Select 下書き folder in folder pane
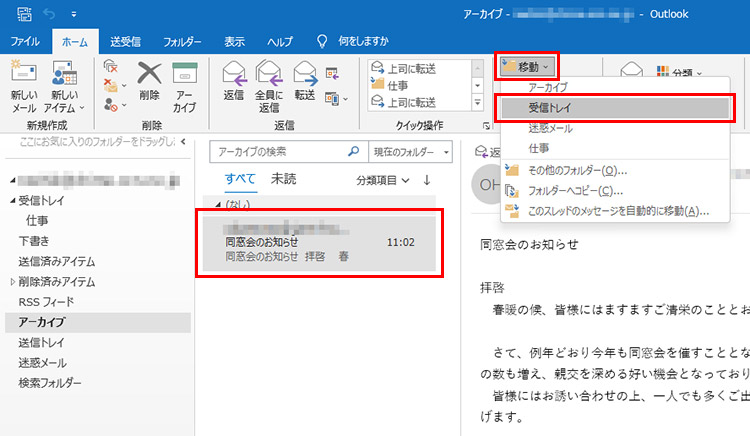 [x=35, y=241]
